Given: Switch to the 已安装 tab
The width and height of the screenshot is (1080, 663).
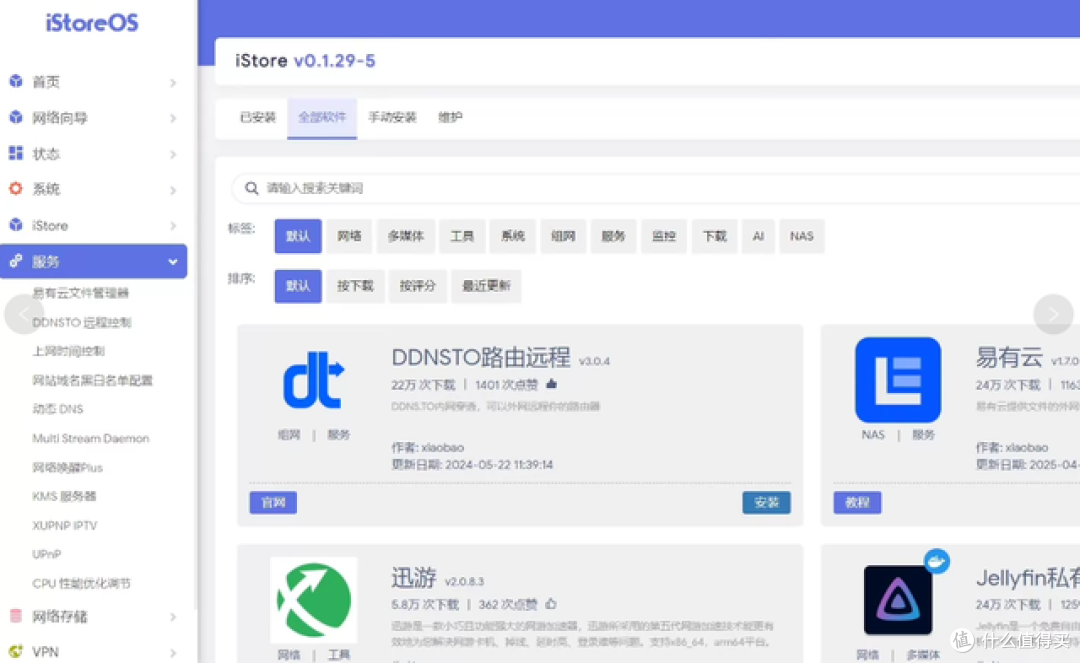Looking at the screenshot, I should click(258, 118).
